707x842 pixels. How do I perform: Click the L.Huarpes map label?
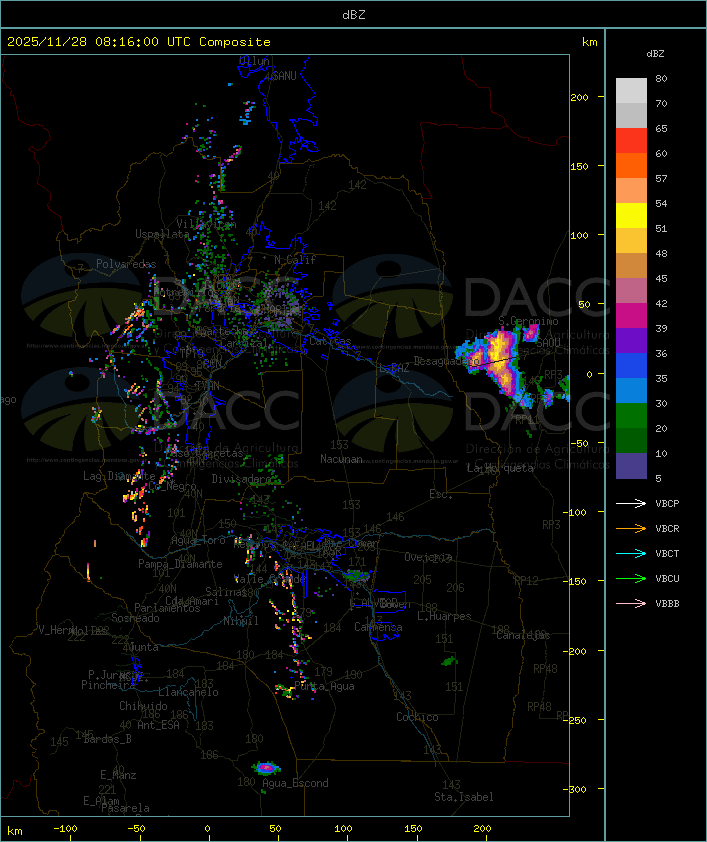(x=444, y=616)
